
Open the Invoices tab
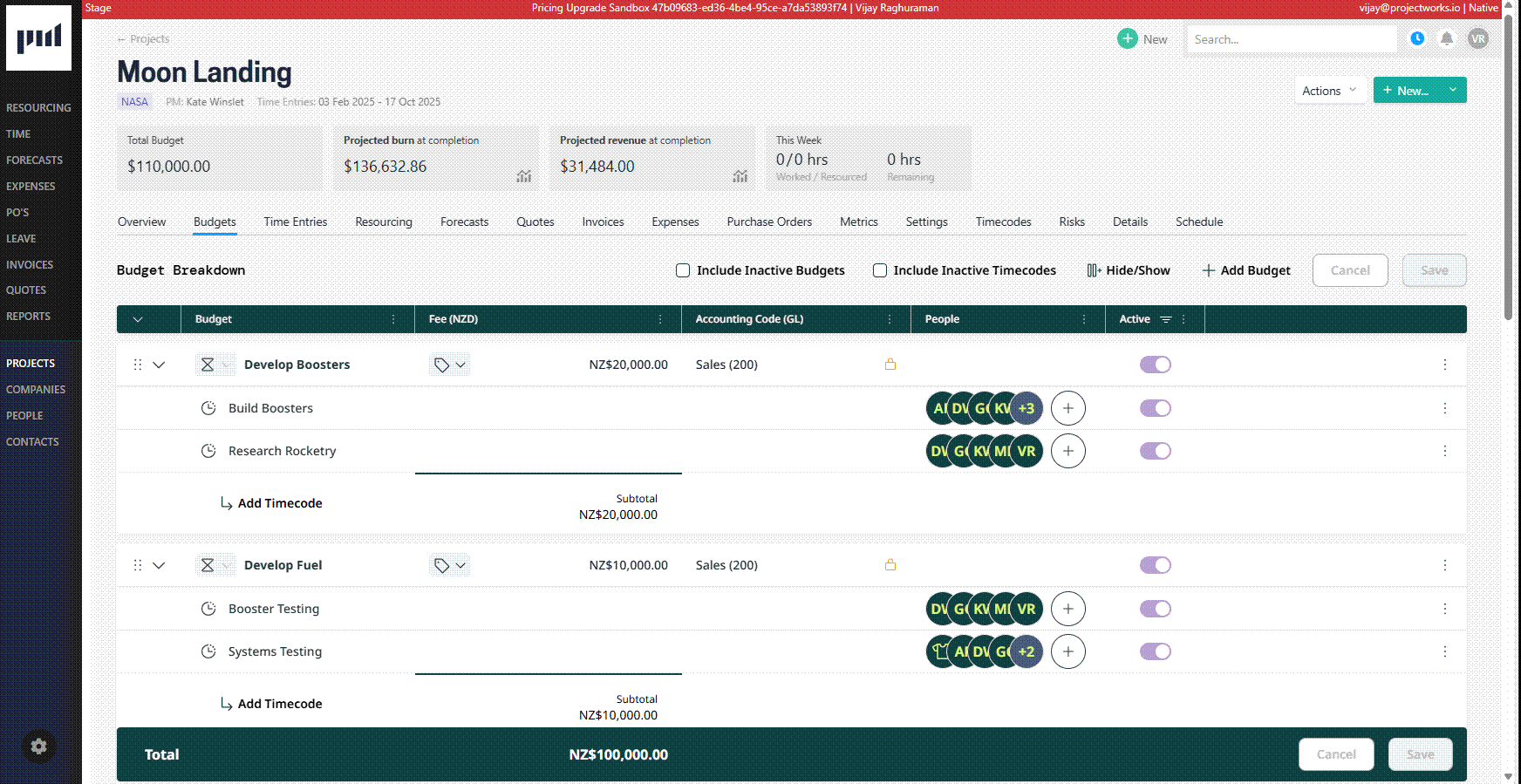click(603, 222)
